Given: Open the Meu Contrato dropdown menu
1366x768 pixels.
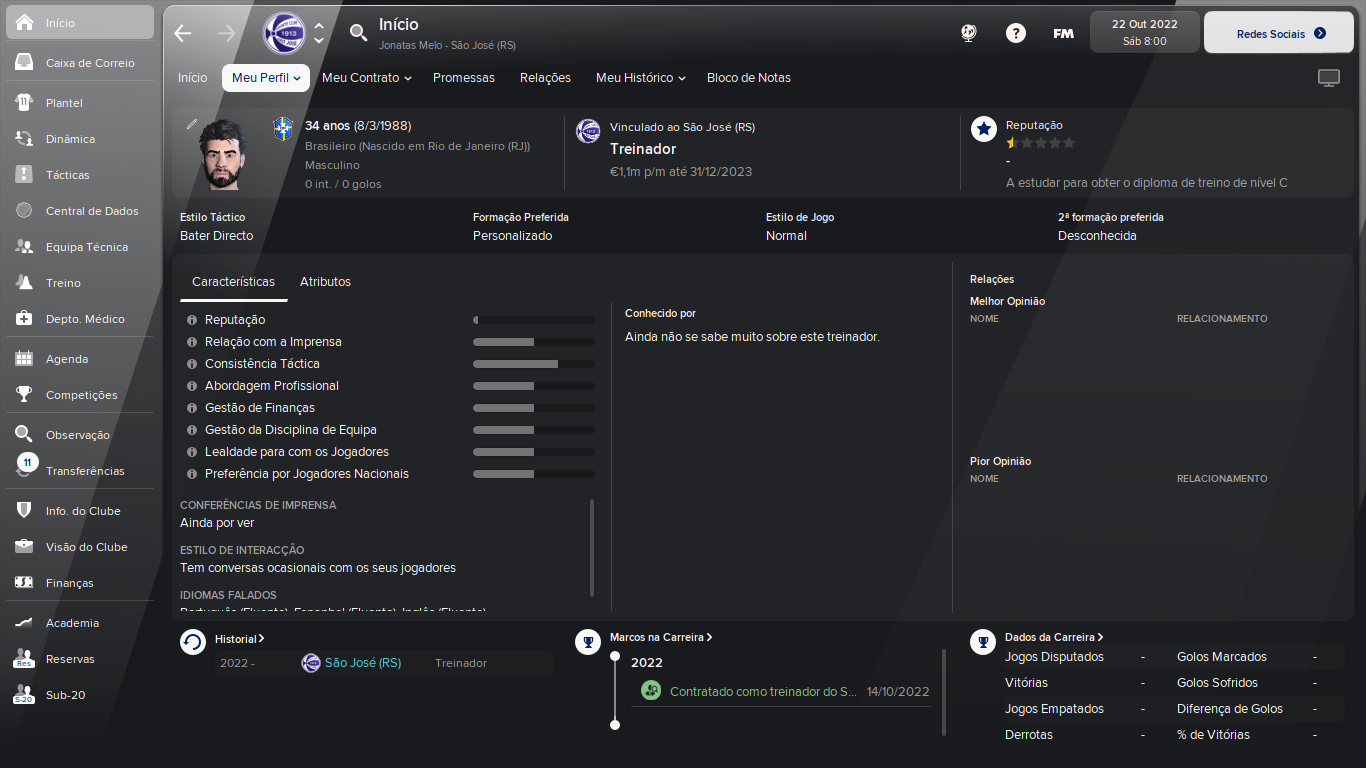Looking at the screenshot, I should click(x=367, y=78).
